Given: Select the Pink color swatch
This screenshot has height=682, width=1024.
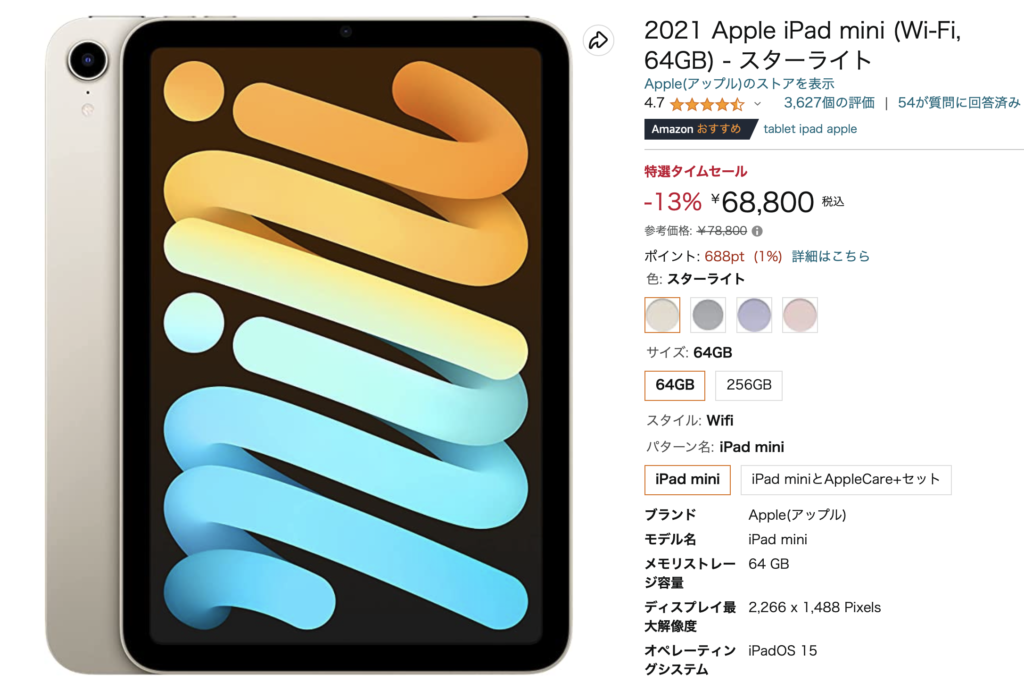Looking at the screenshot, I should tap(799, 315).
